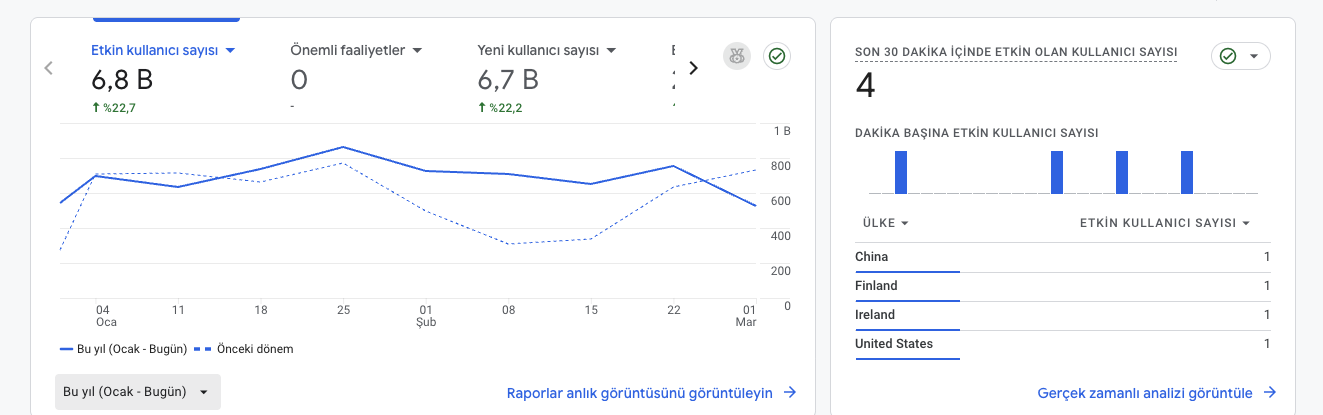This screenshot has height=415, width=1323.
Task: Click the previous metrics chevron arrow
Action: 48,68
